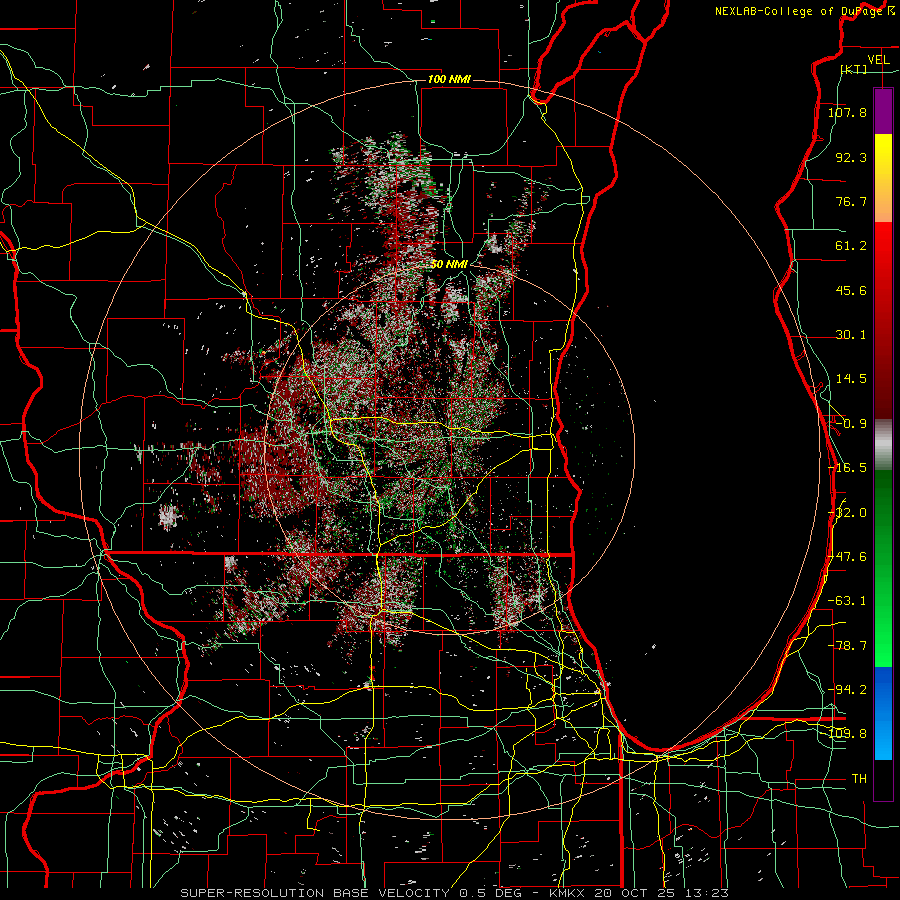
Task: Click the NEXLAB-College of DuPage label
Action: coord(799,11)
